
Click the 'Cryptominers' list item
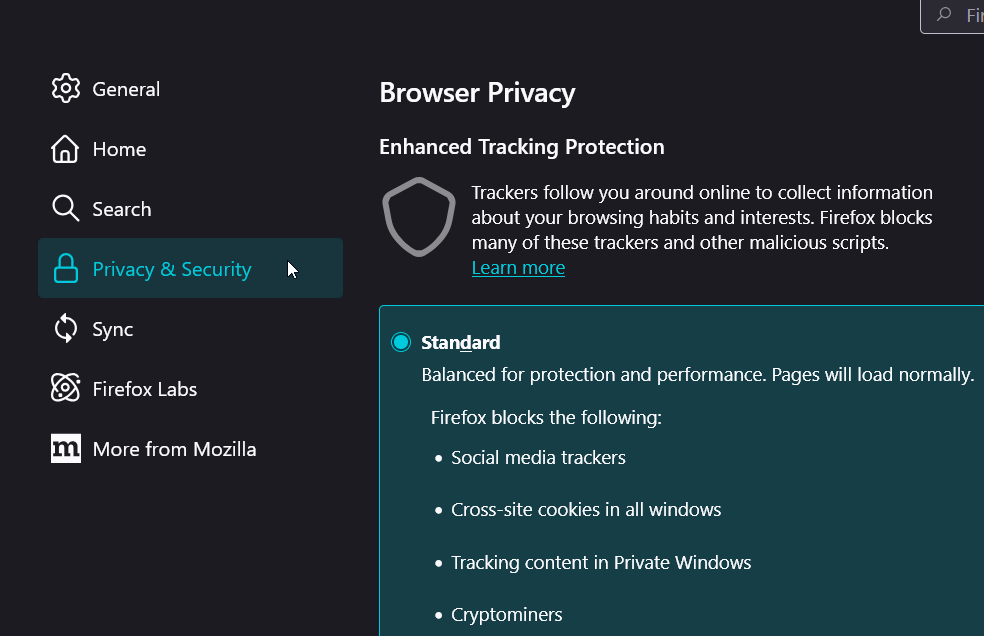tap(506, 614)
